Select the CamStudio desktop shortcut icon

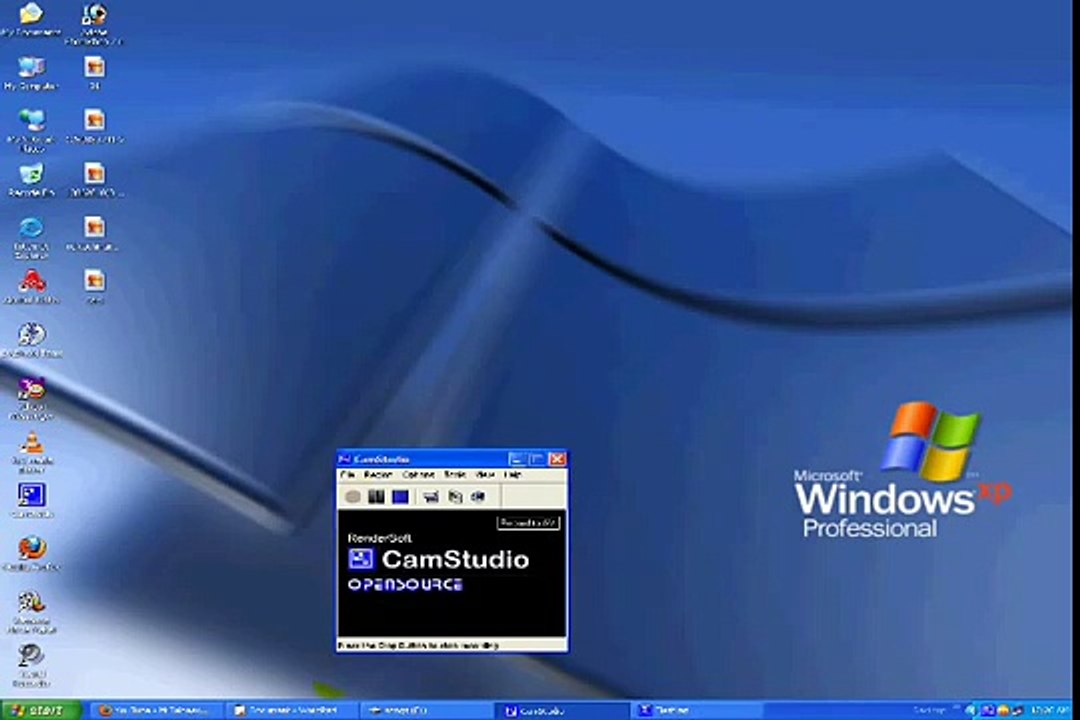[x=31, y=500]
